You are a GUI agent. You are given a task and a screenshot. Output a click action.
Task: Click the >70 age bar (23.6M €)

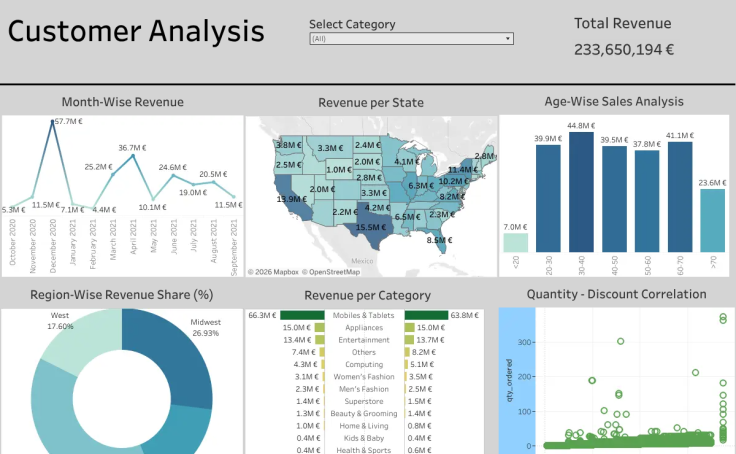[713, 221]
